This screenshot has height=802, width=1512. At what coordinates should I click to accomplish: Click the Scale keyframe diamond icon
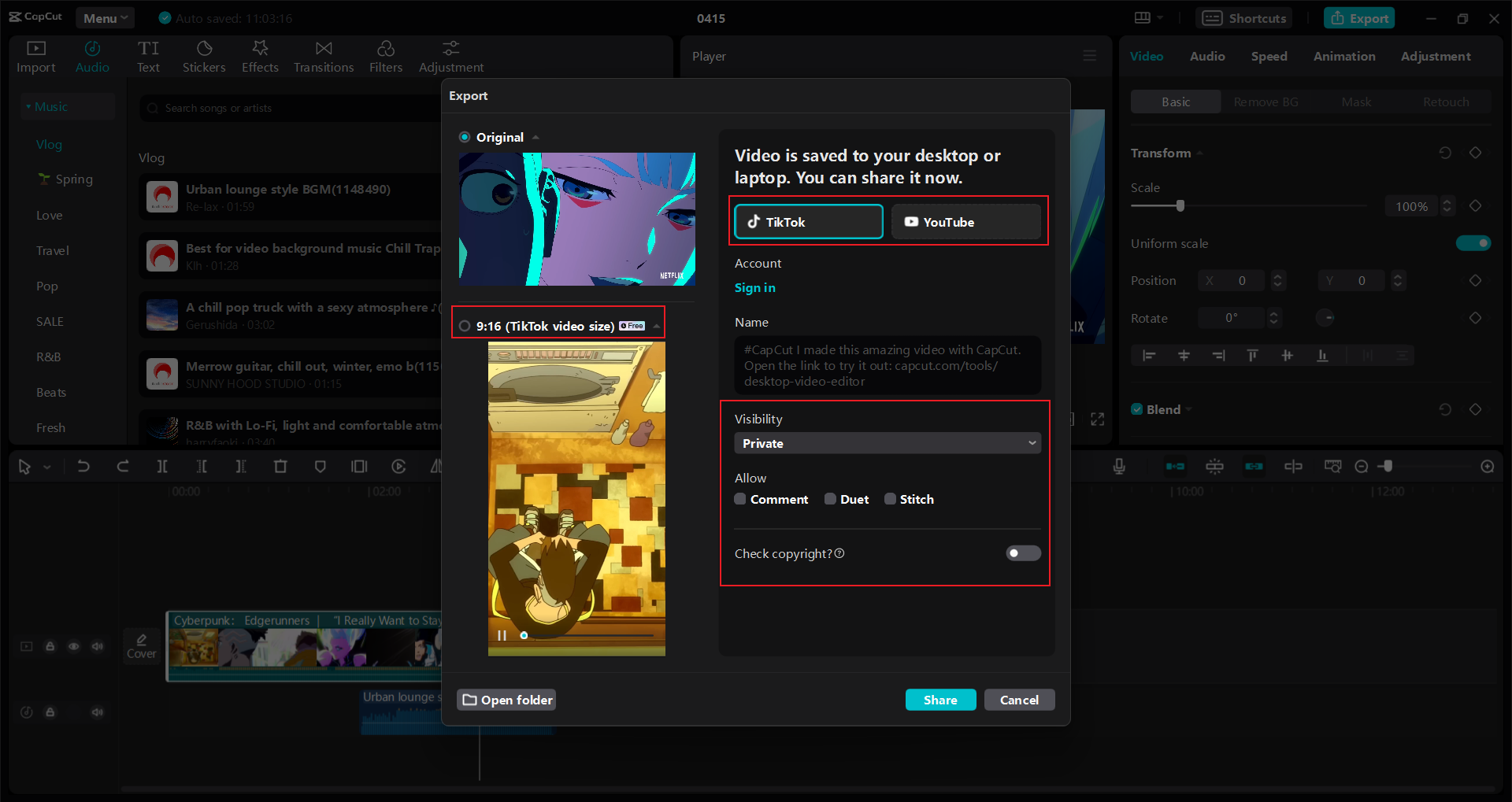tap(1476, 205)
